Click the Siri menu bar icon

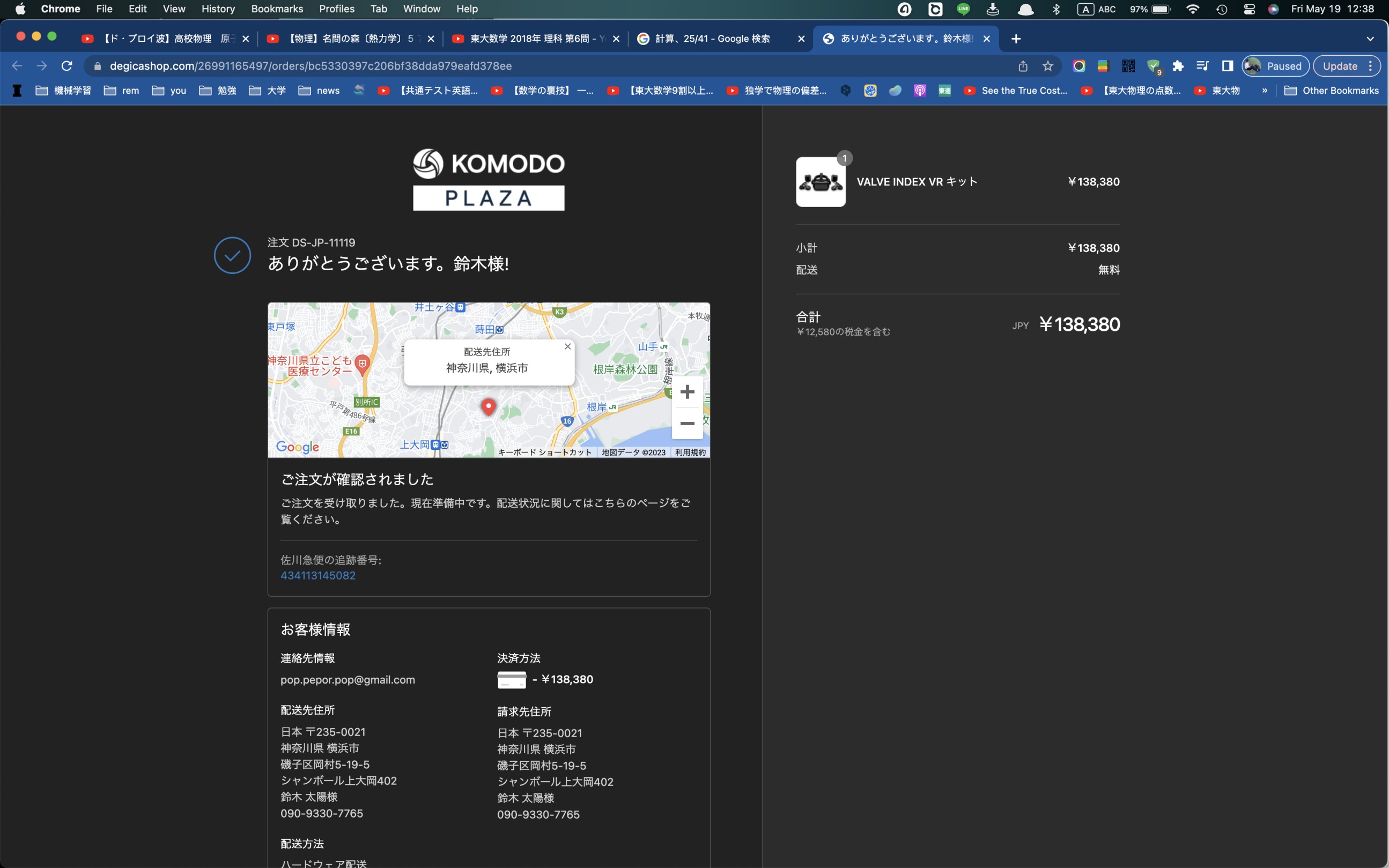pyautogui.click(x=1274, y=9)
